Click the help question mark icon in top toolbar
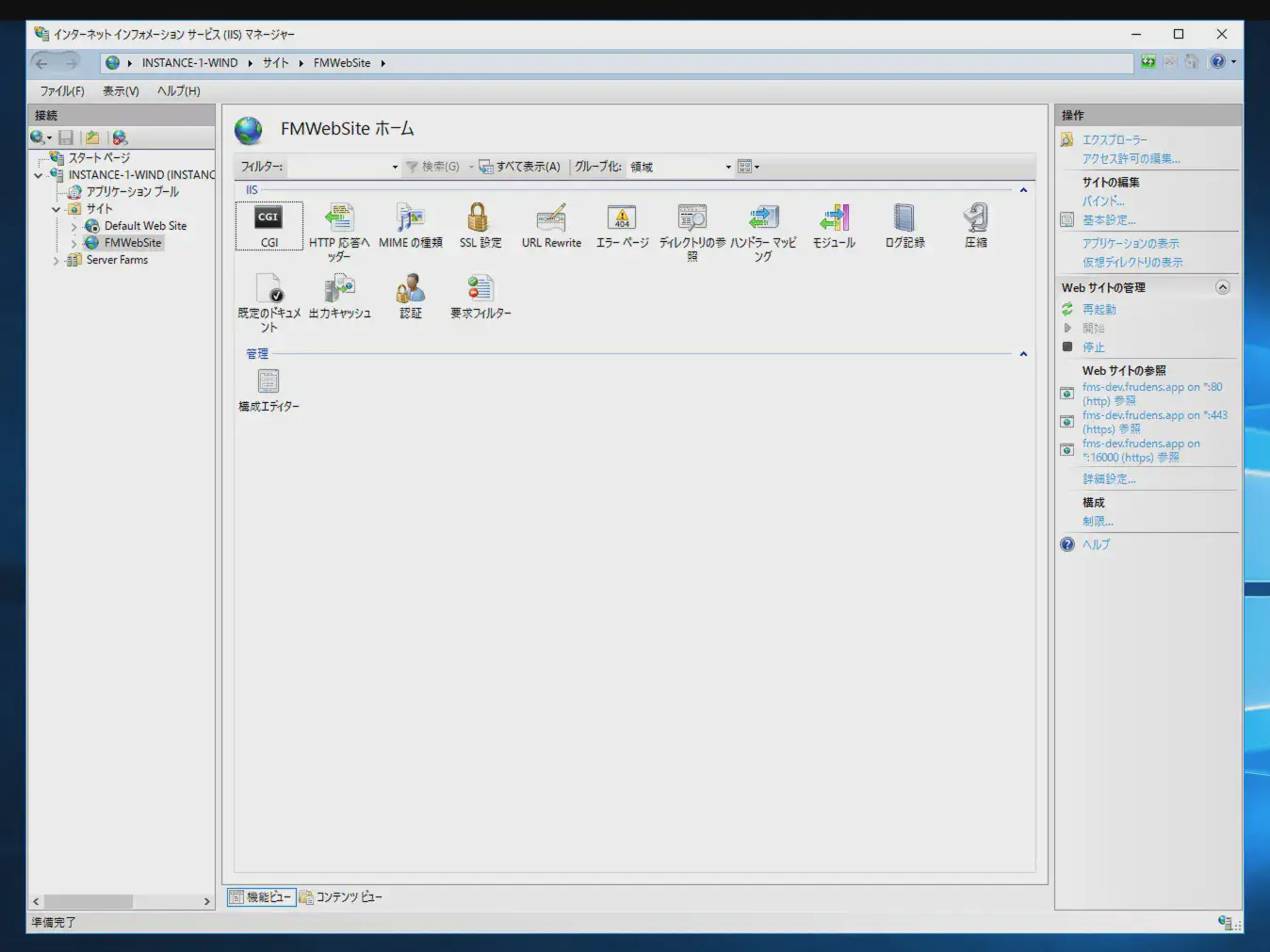 click(1218, 61)
